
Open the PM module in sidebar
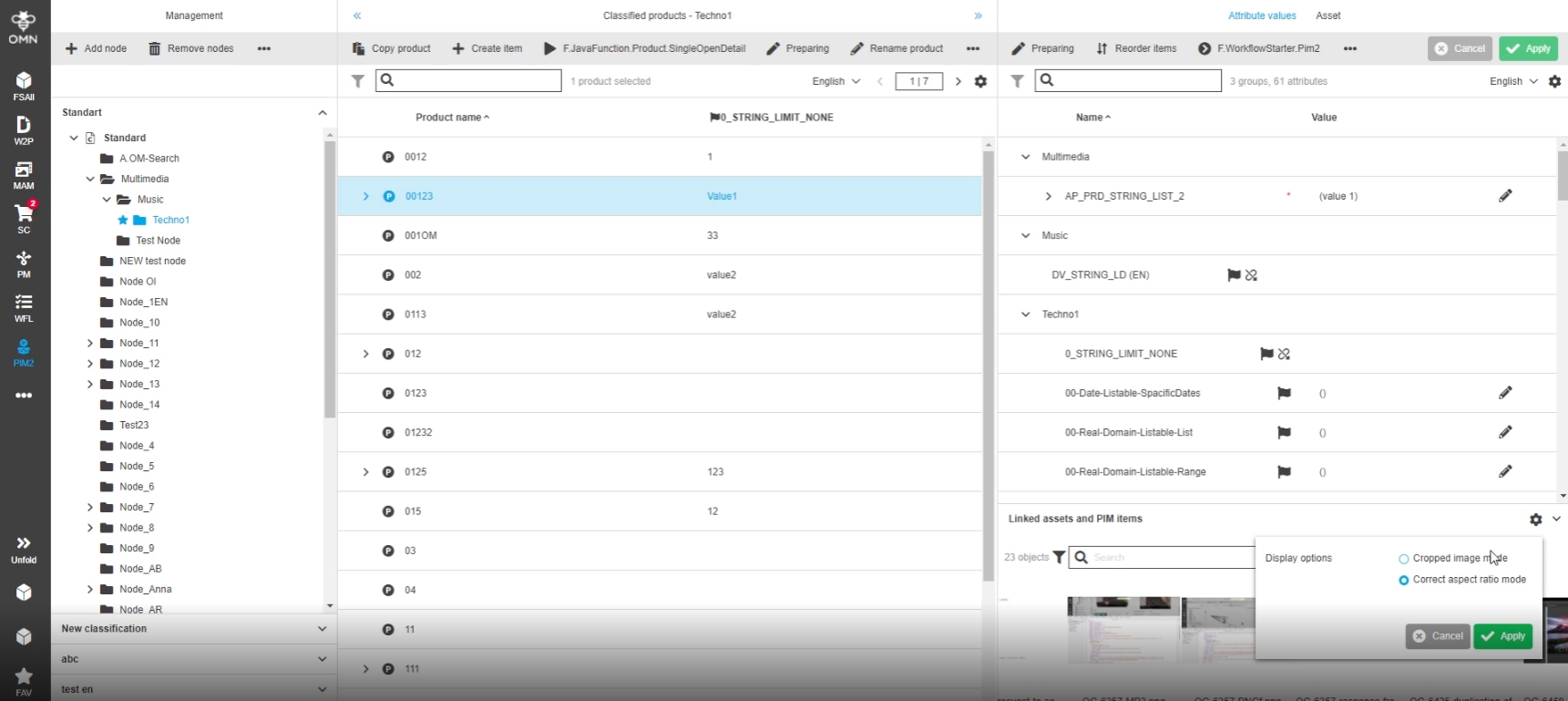pos(24,263)
